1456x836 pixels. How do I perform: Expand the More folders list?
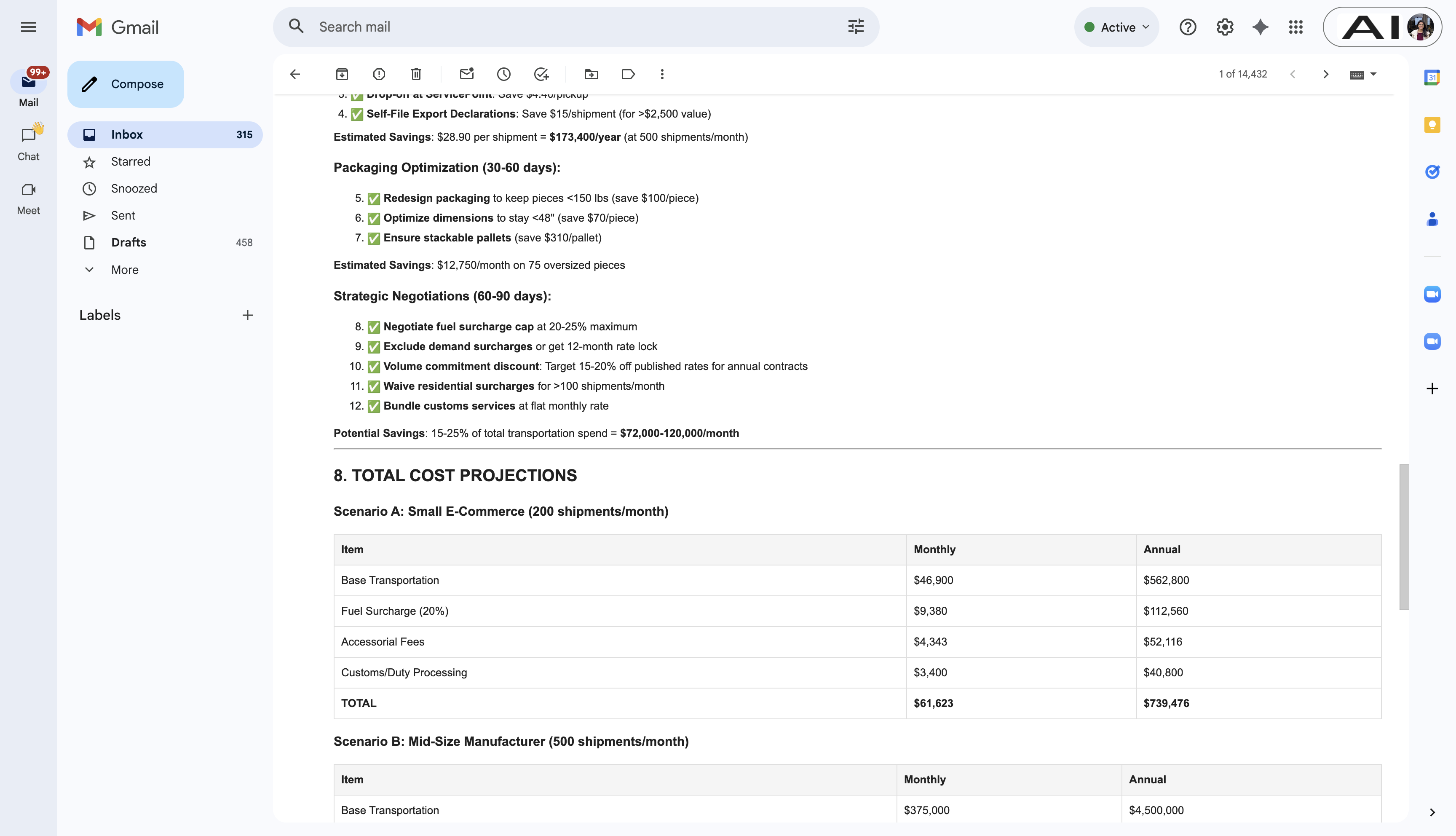(x=125, y=269)
